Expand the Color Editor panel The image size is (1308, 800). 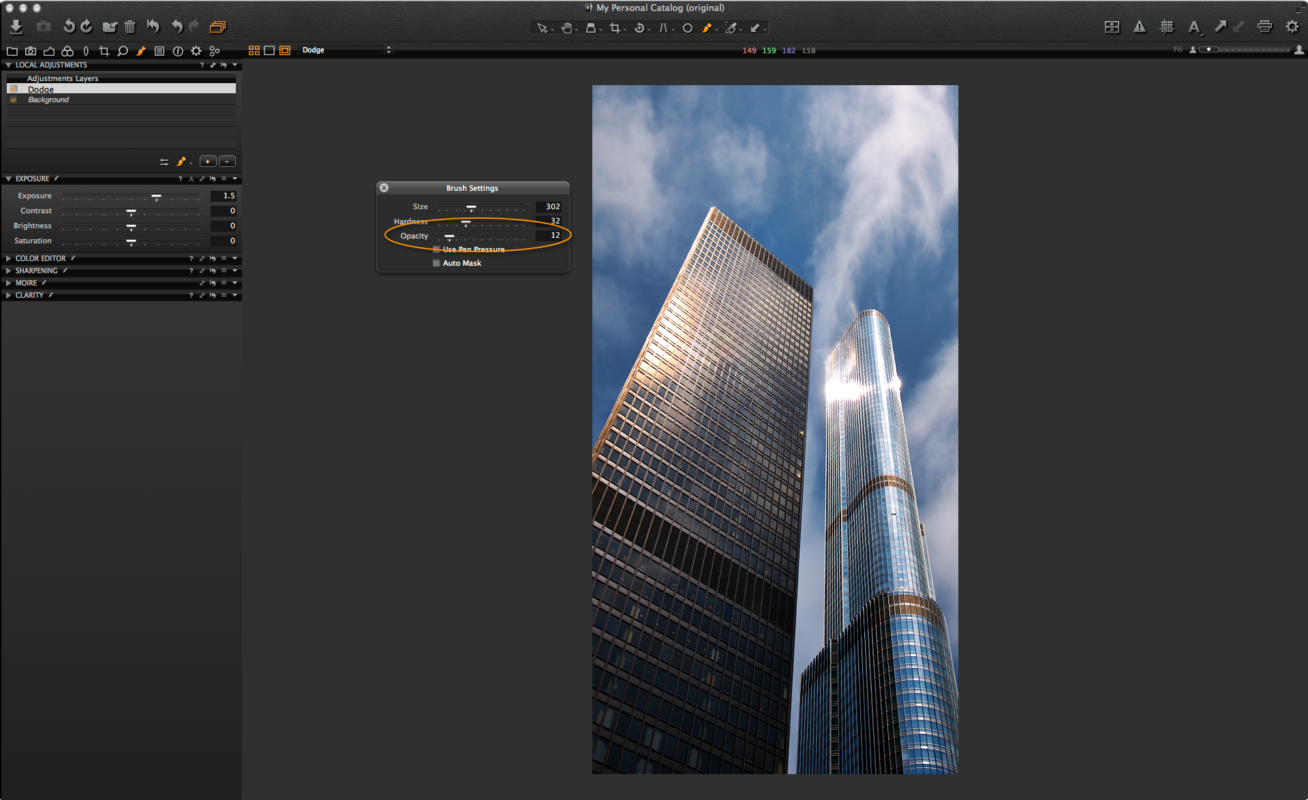coord(8,258)
